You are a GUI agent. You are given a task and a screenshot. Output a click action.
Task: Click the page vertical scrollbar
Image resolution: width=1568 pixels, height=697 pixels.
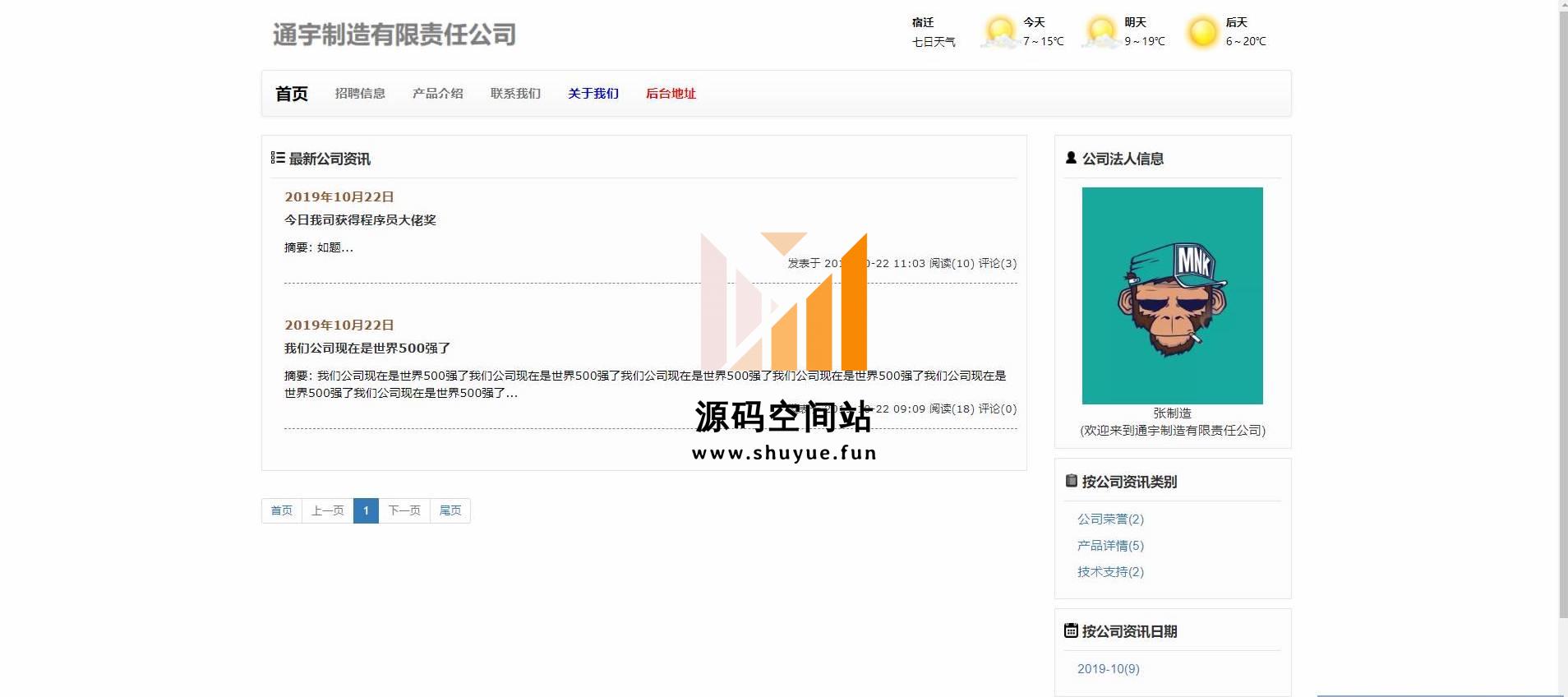point(1562,329)
